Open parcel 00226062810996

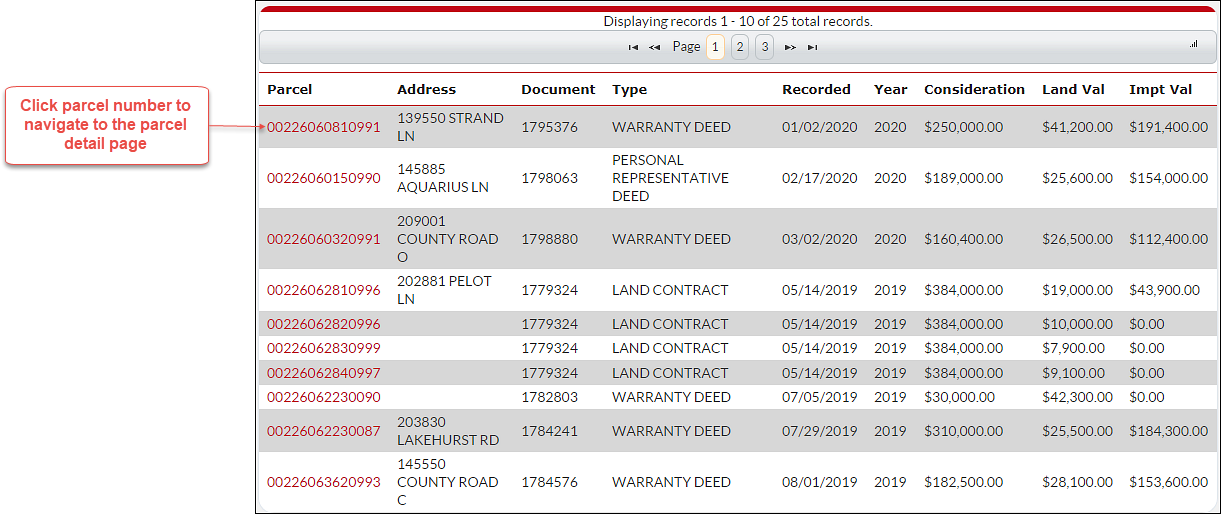(324, 290)
